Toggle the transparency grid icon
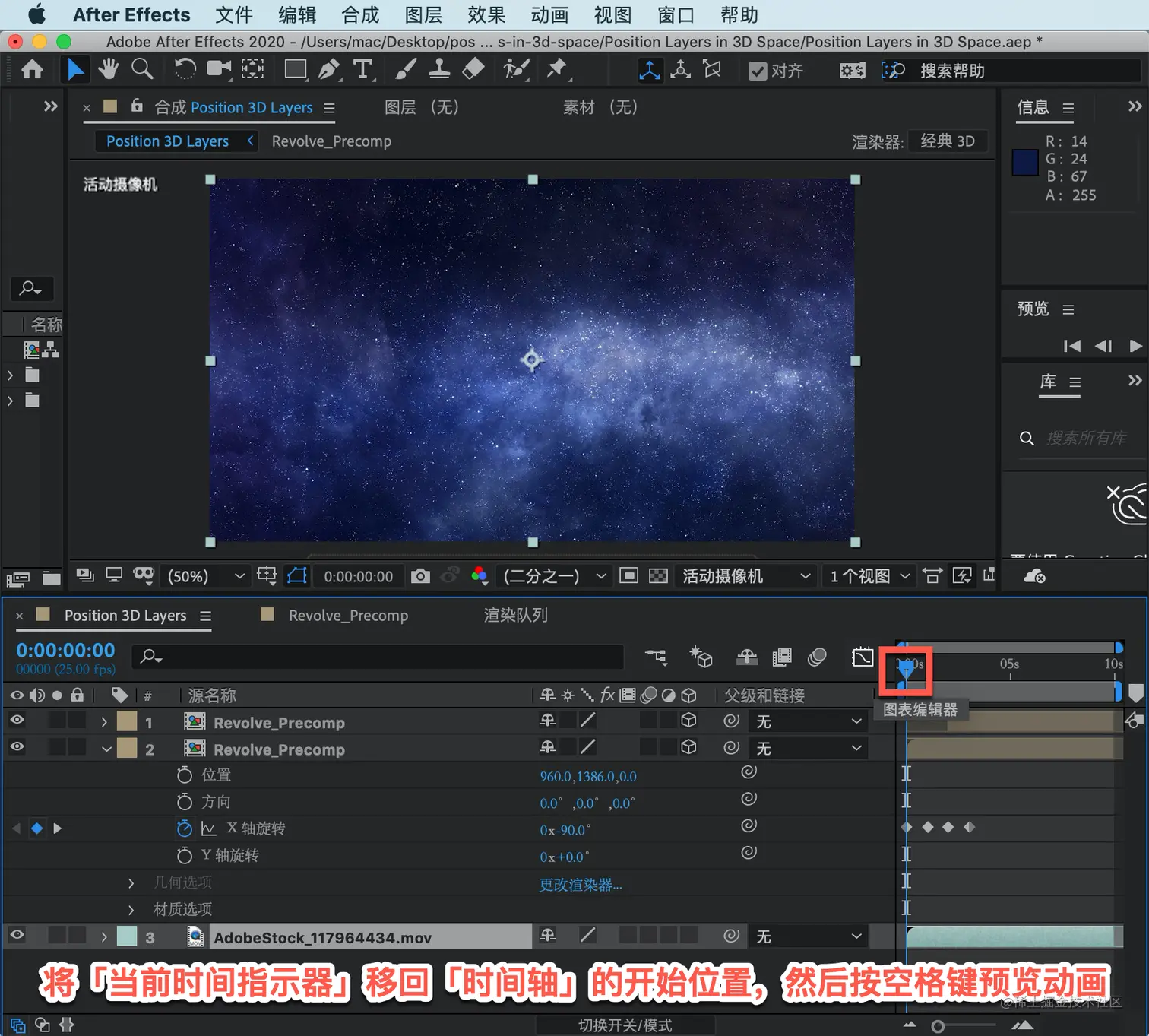1149x1036 pixels. pyautogui.click(x=658, y=576)
